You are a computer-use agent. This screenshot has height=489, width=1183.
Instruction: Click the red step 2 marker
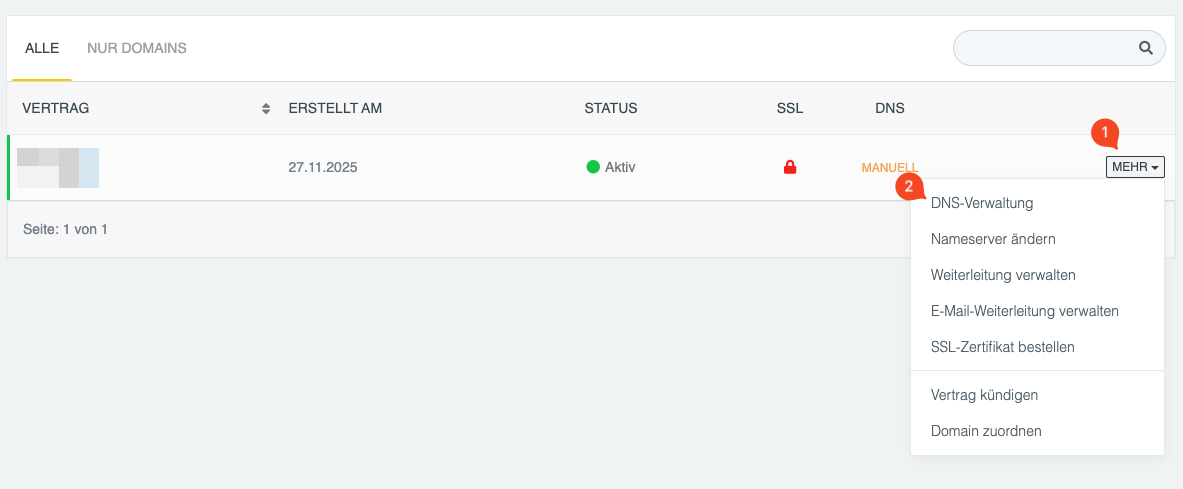point(908,185)
